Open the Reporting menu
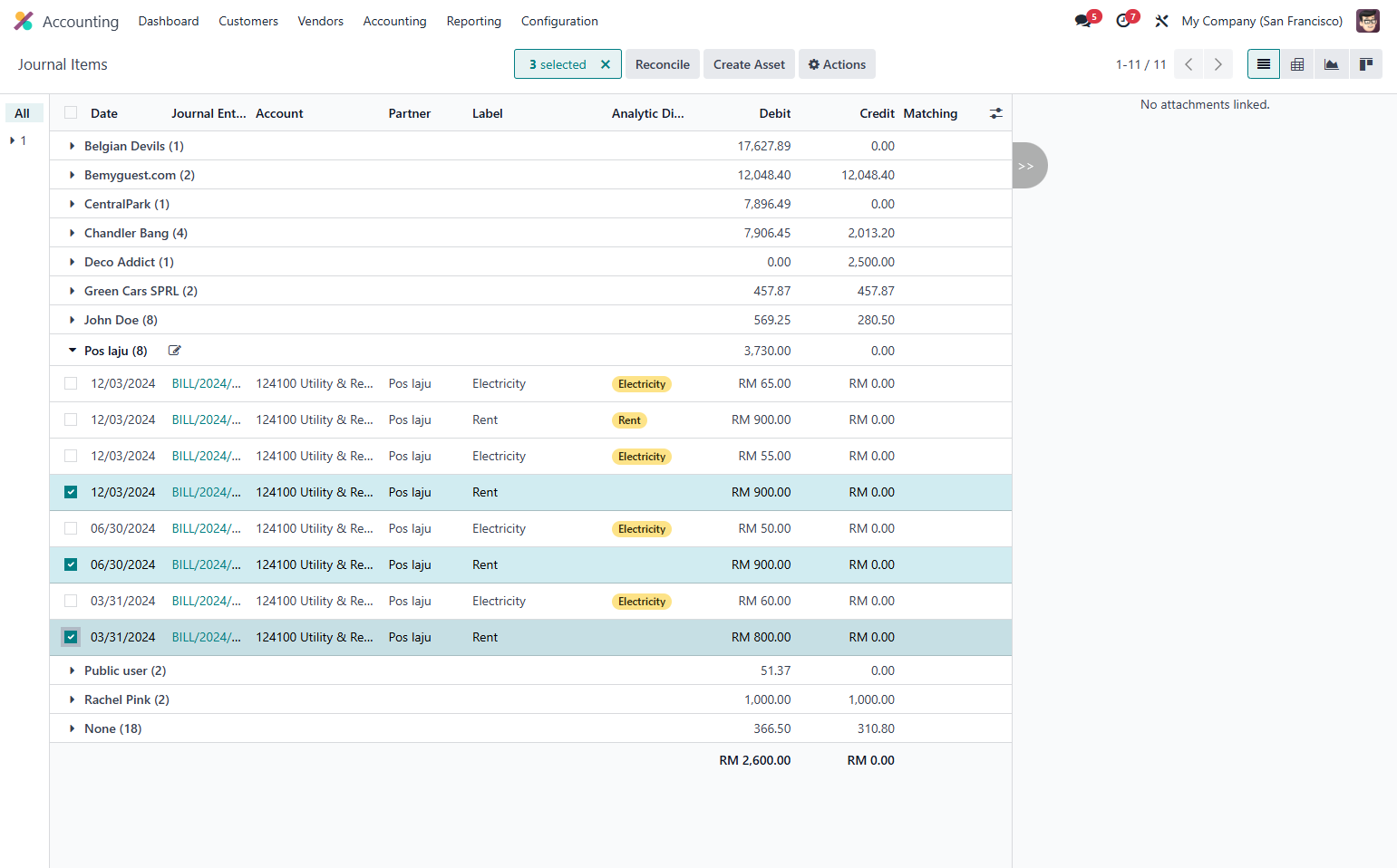Screen dimensions: 1397x868 click(473, 21)
